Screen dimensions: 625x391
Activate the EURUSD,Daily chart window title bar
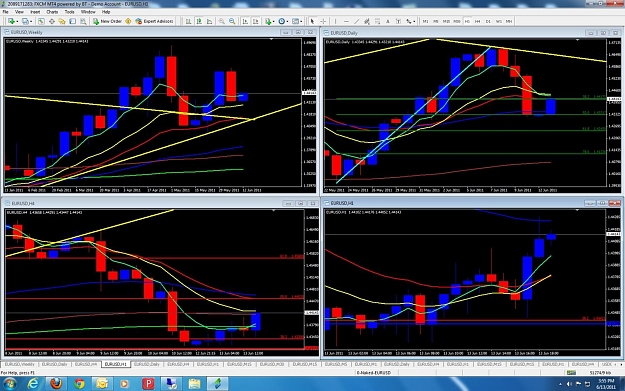click(472, 33)
